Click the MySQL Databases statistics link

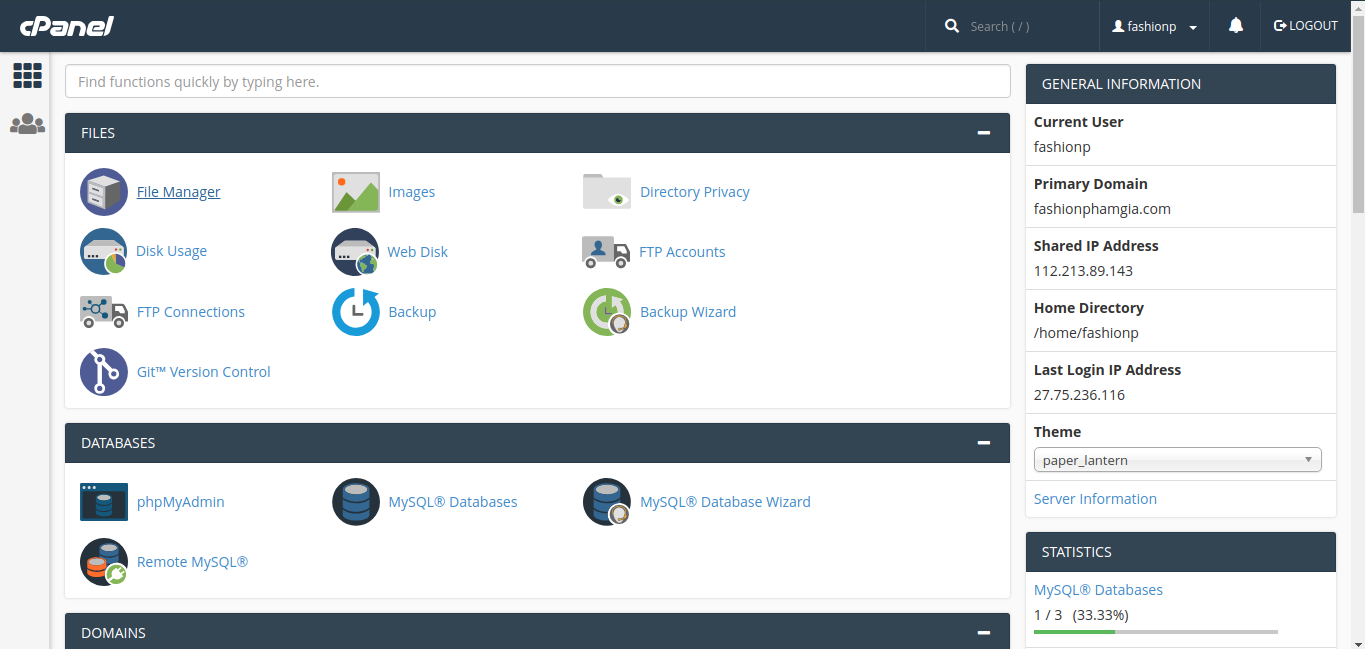1098,590
